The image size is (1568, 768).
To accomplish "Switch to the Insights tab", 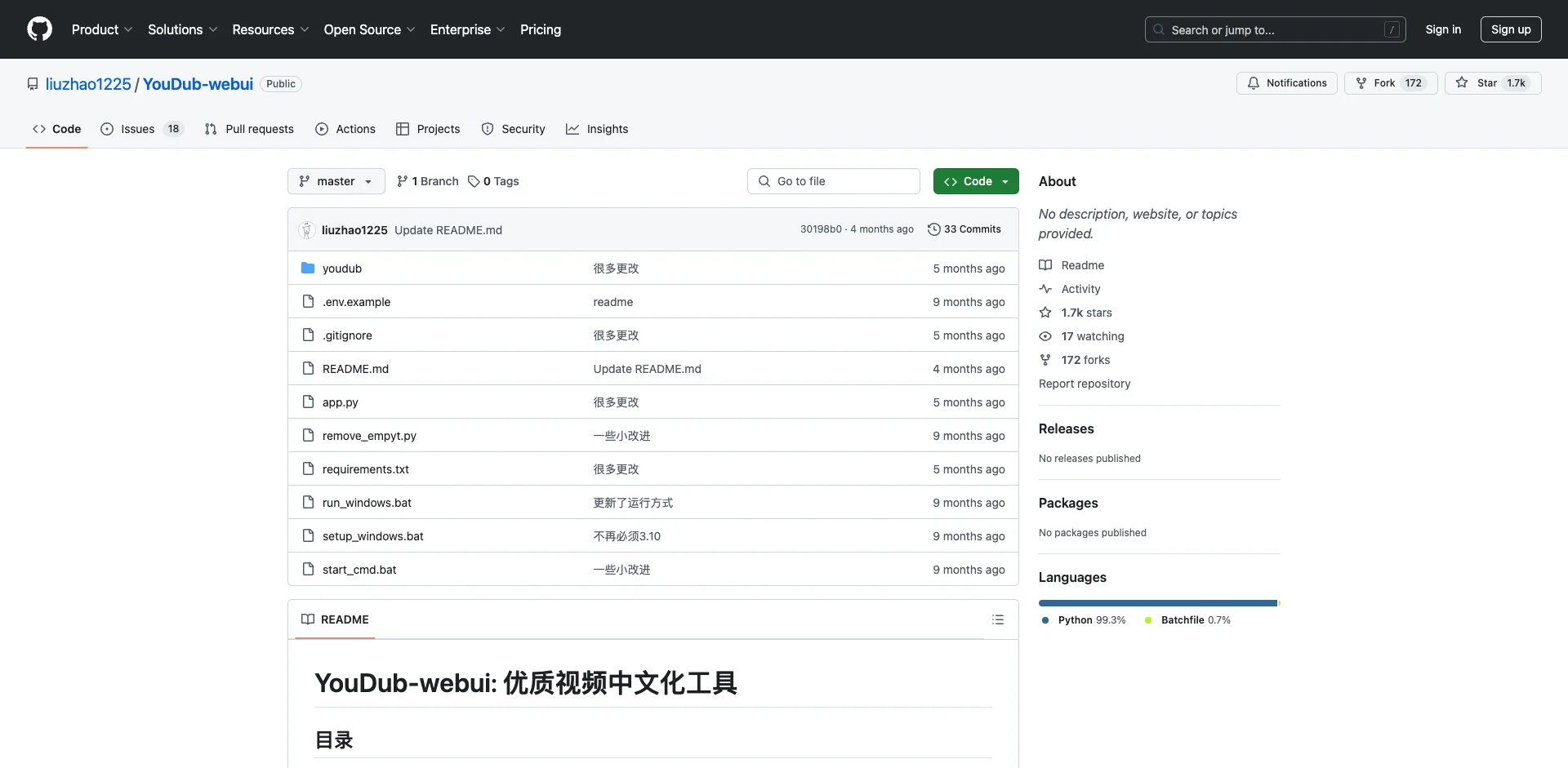I will coord(597,129).
